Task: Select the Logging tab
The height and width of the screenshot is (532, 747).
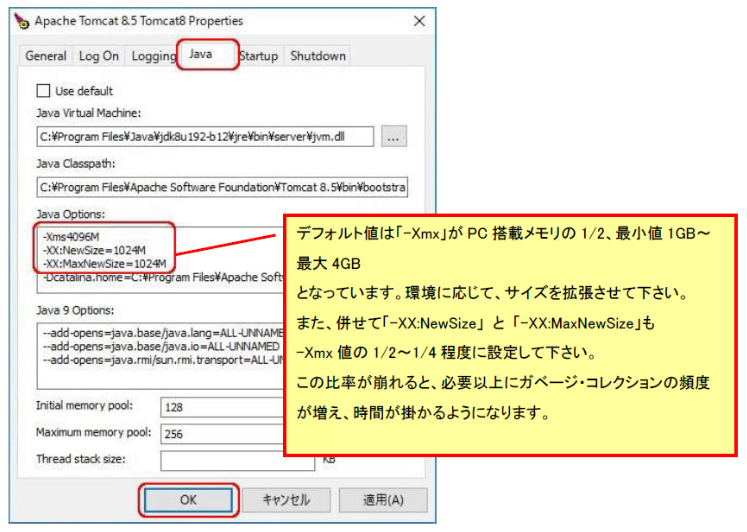Action: 153,57
